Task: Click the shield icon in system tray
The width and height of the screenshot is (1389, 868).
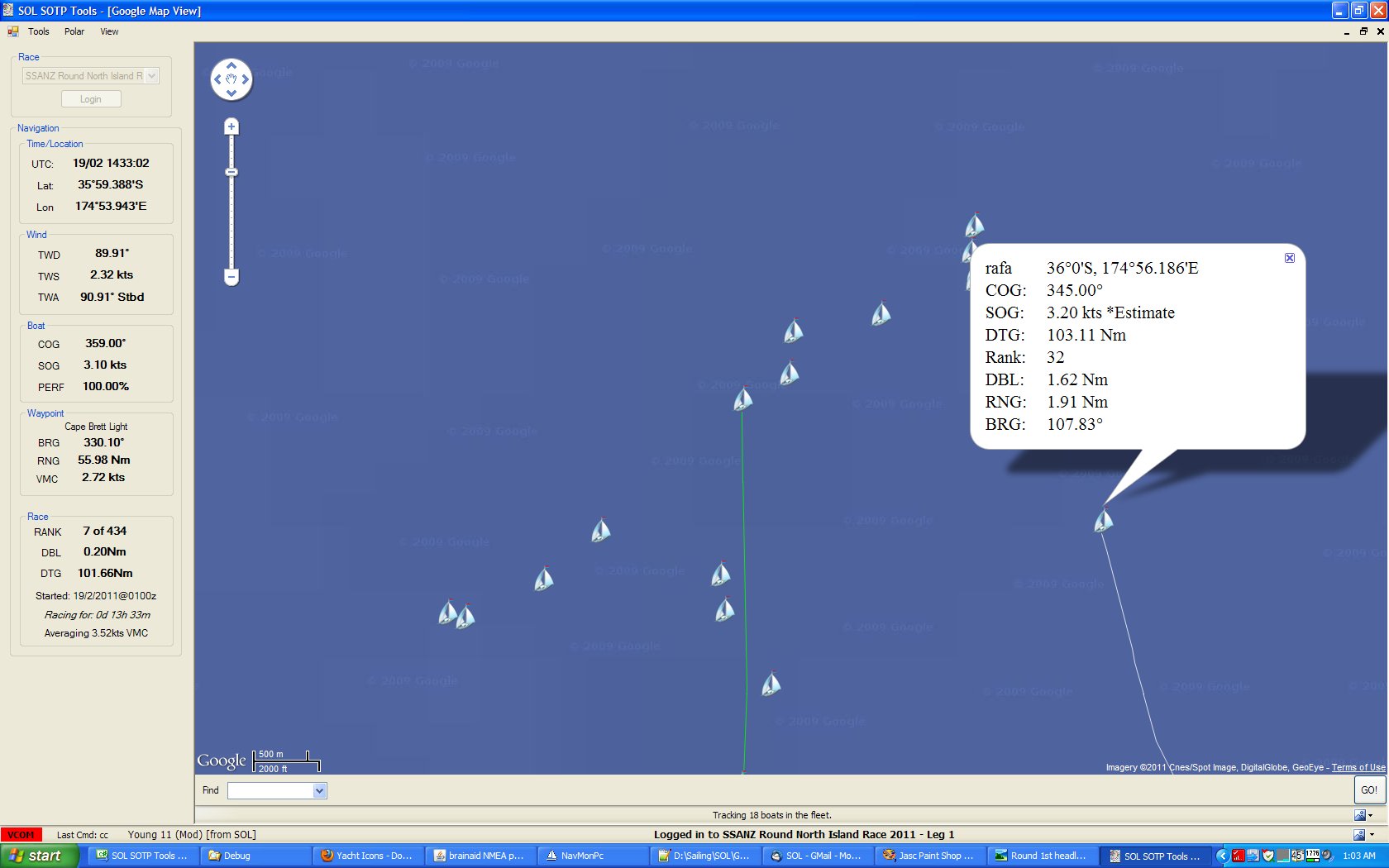Action: 1267,856
